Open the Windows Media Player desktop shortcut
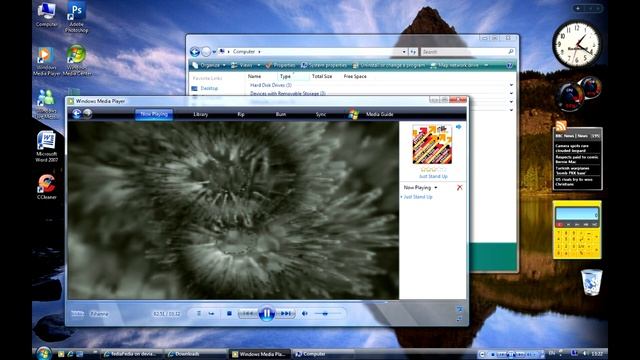640x360 pixels. click(x=47, y=61)
